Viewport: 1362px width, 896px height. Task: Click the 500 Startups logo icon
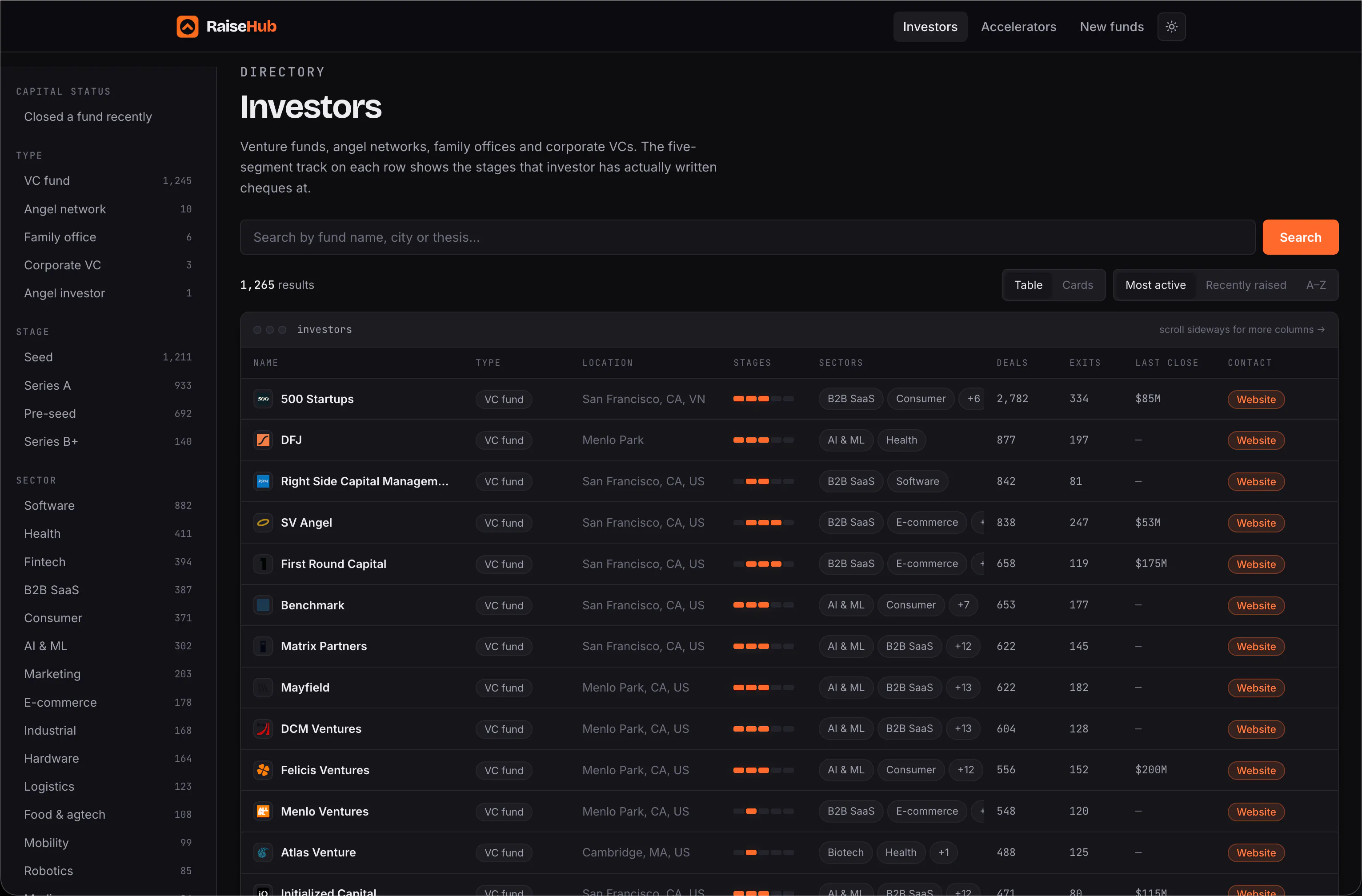coord(263,399)
